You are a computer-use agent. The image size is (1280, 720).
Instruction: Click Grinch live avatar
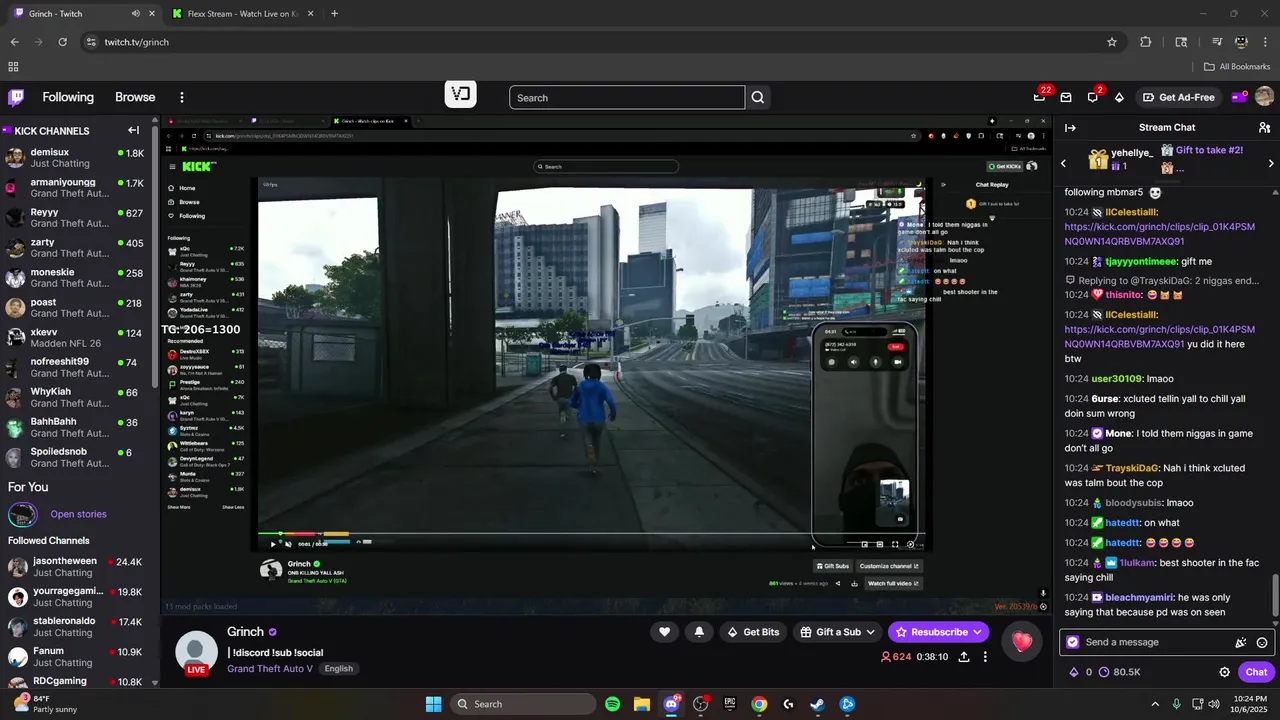click(196, 652)
